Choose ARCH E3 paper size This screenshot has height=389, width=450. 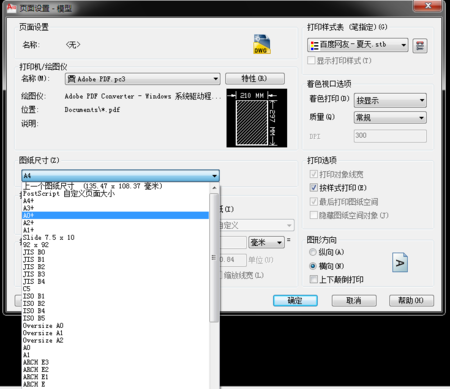click(115, 362)
